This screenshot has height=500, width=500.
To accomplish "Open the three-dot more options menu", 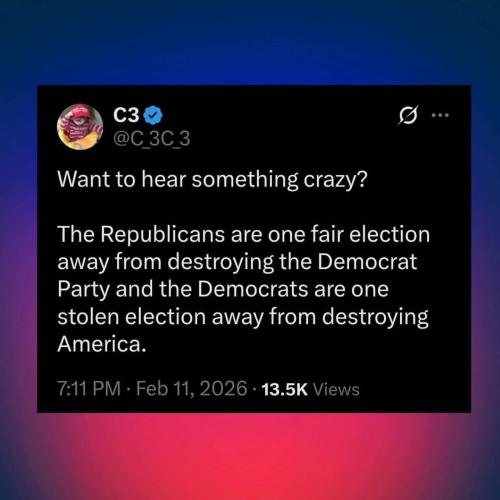I will [x=440, y=115].
